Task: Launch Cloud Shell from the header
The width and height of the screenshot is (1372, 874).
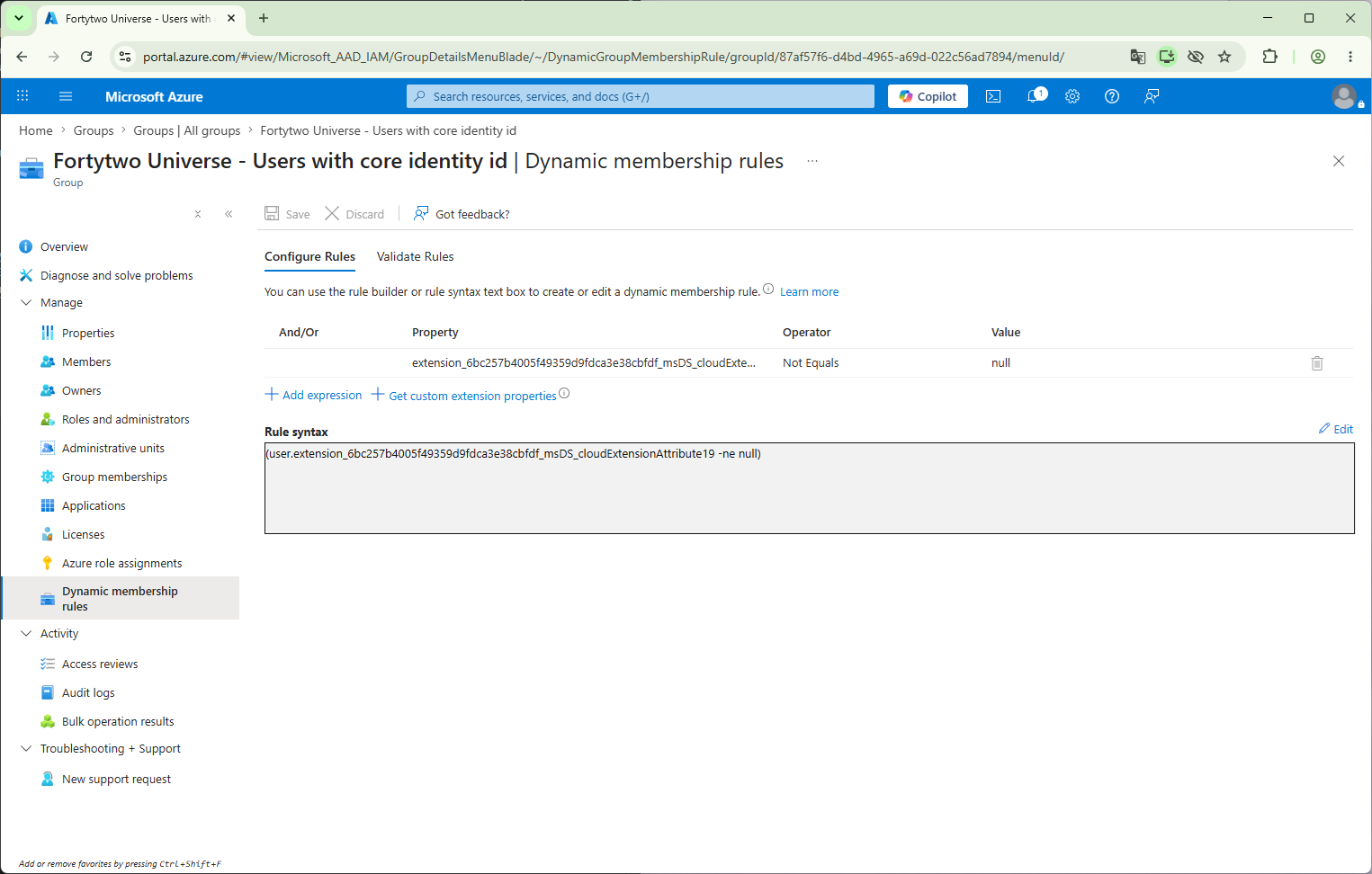Action: click(x=993, y=96)
